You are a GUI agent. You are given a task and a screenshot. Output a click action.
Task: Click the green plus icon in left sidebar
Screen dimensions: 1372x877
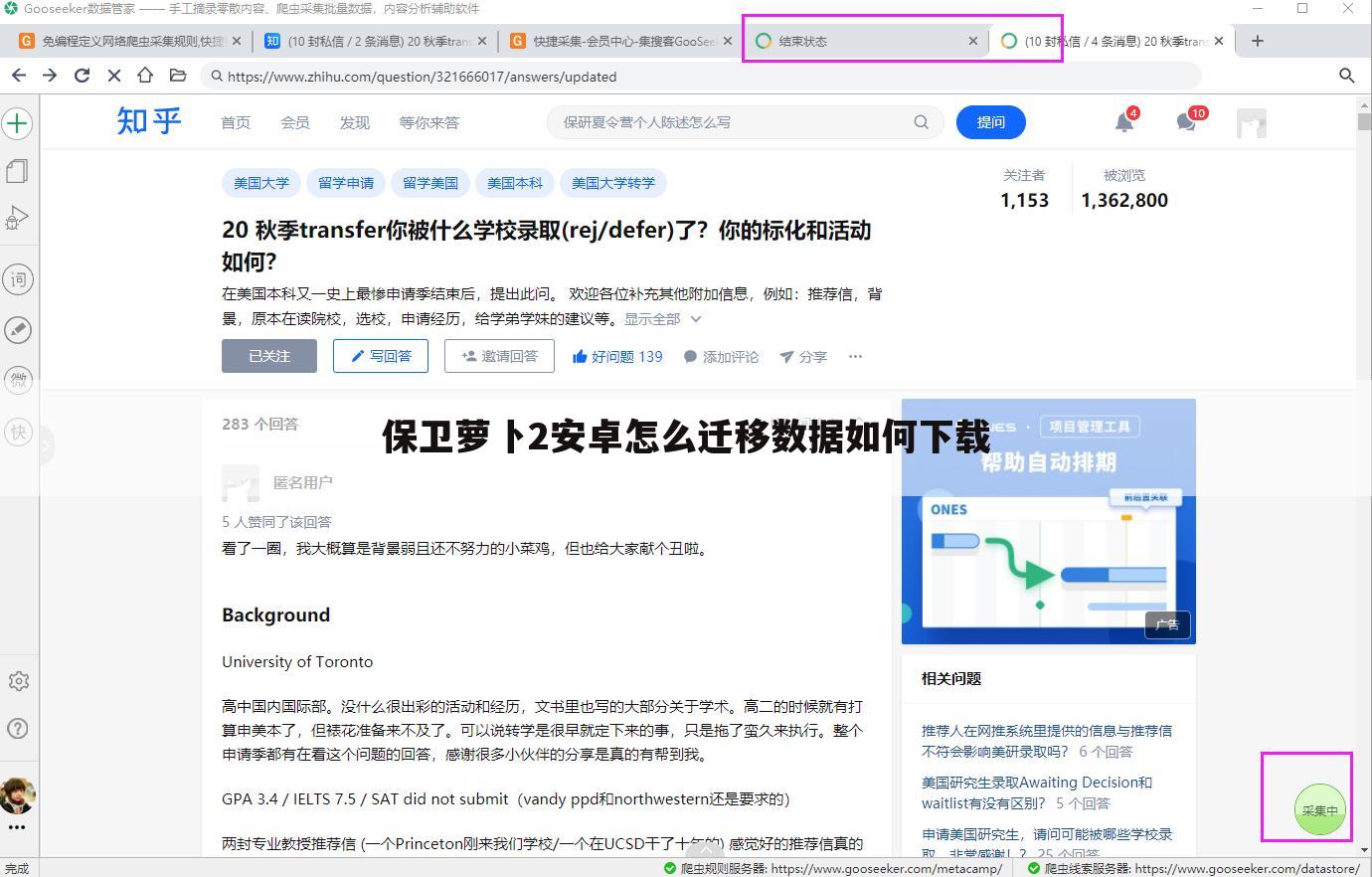17,123
